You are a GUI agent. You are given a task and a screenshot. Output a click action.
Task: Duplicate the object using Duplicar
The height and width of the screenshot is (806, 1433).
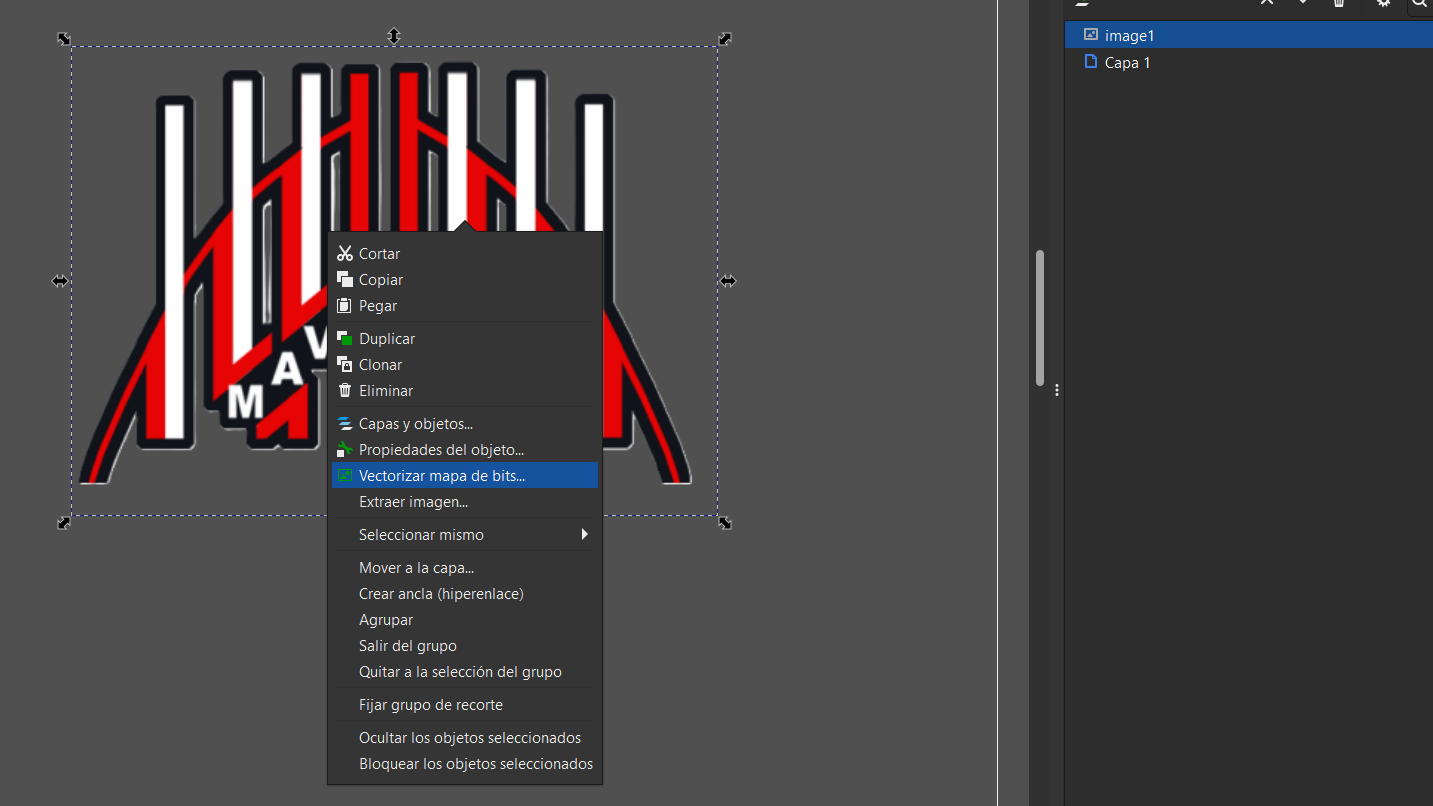click(465, 339)
